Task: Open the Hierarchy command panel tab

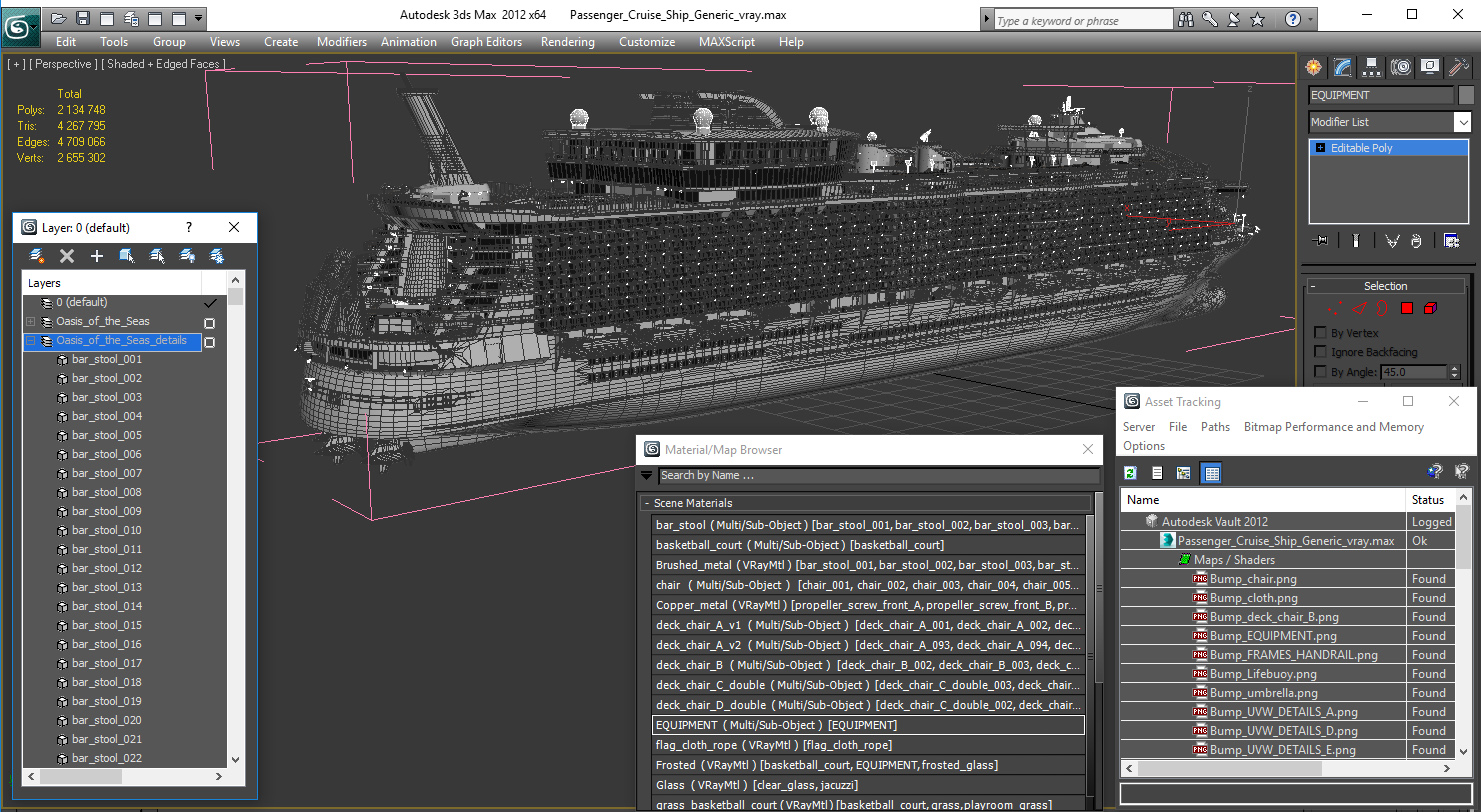Action: [x=1371, y=67]
